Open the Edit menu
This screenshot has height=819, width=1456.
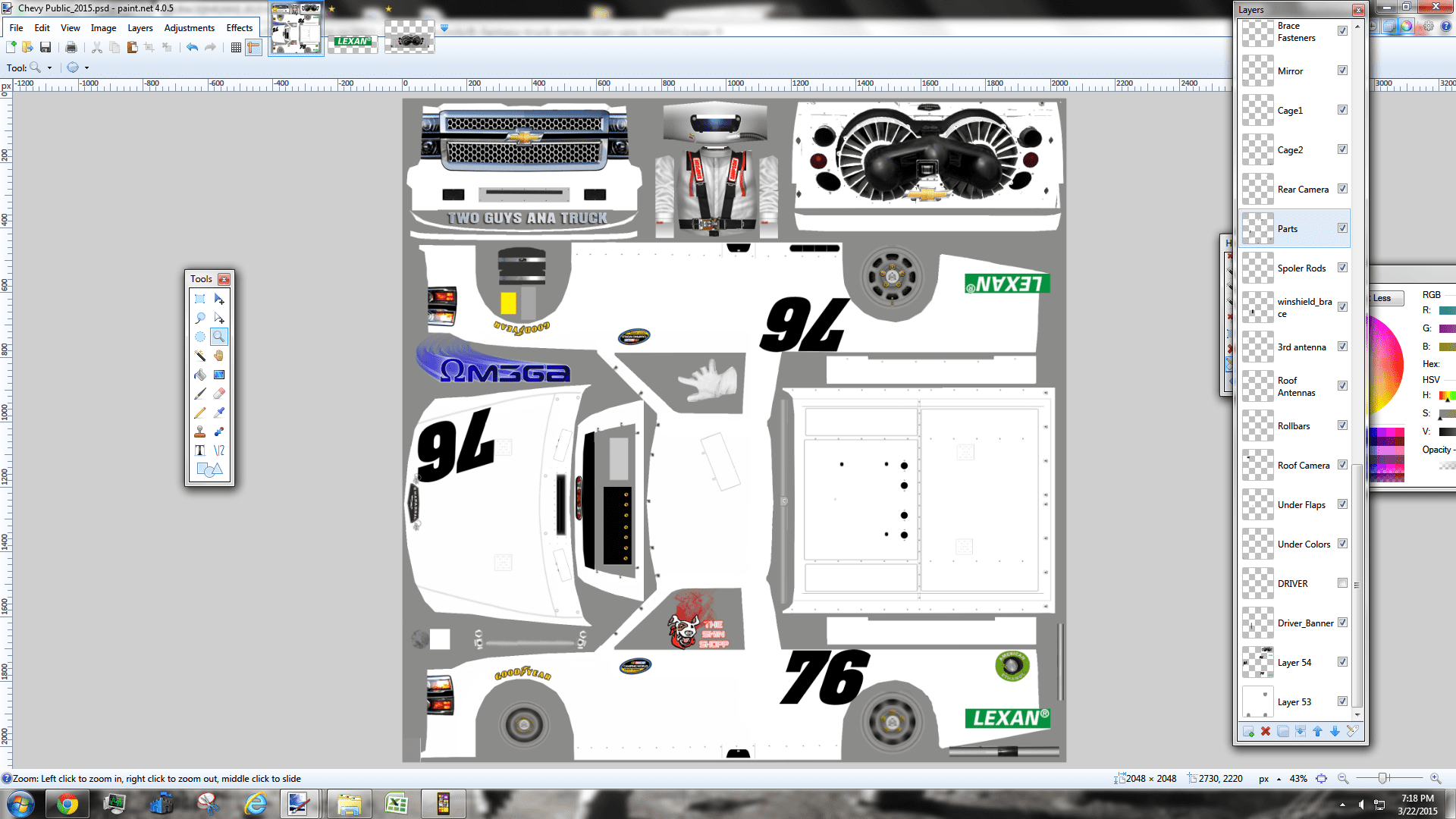42,28
